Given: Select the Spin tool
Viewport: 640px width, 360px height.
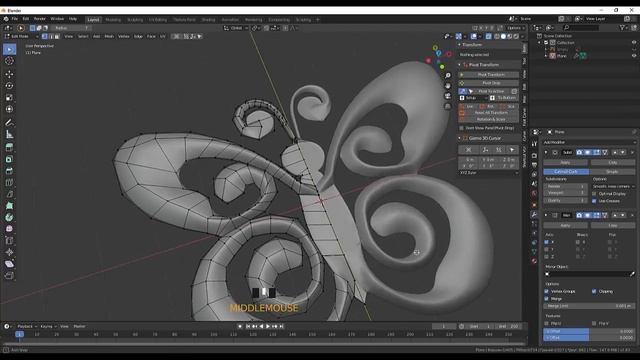Looking at the screenshot, I should [x=9, y=217].
